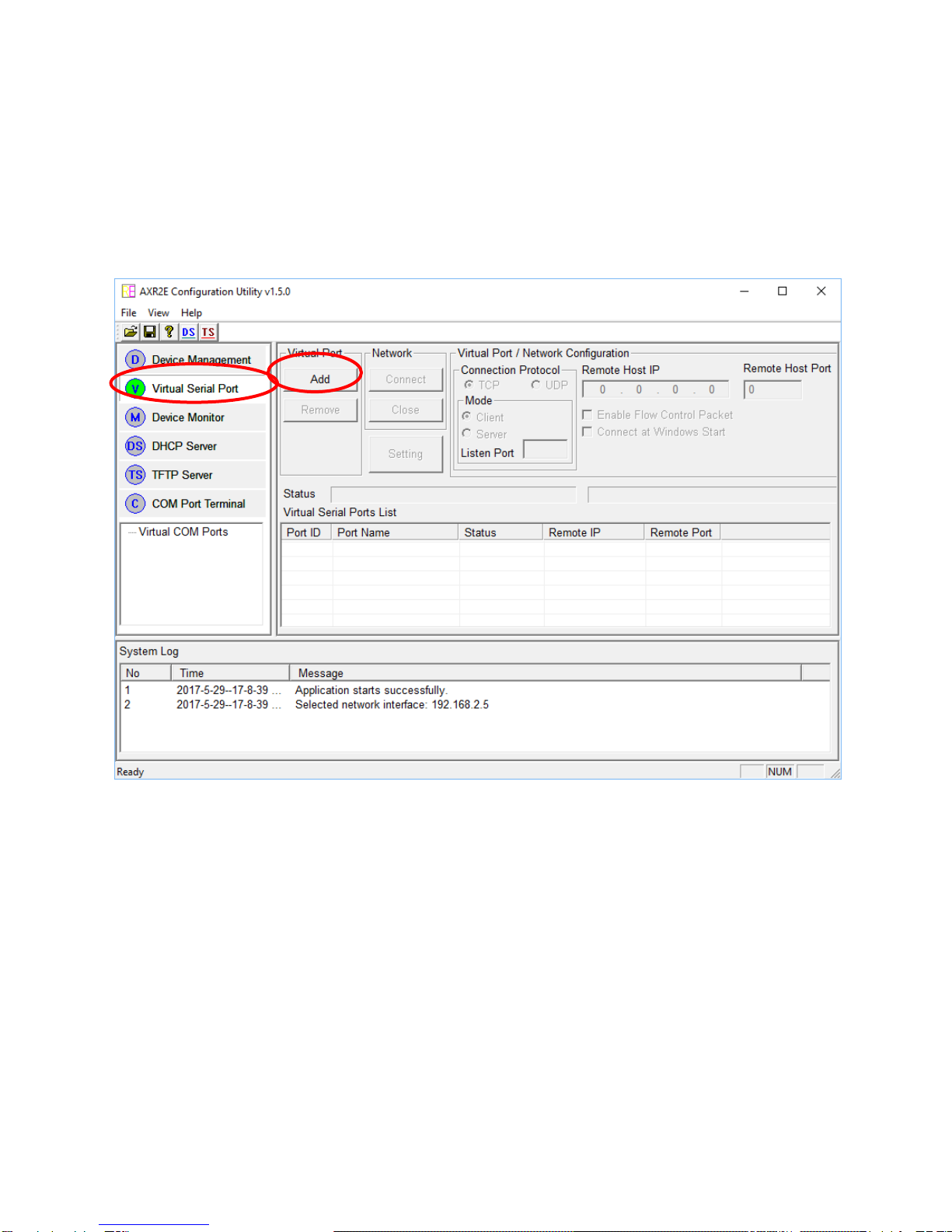Click the Port ID column header

[x=306, y=532]
